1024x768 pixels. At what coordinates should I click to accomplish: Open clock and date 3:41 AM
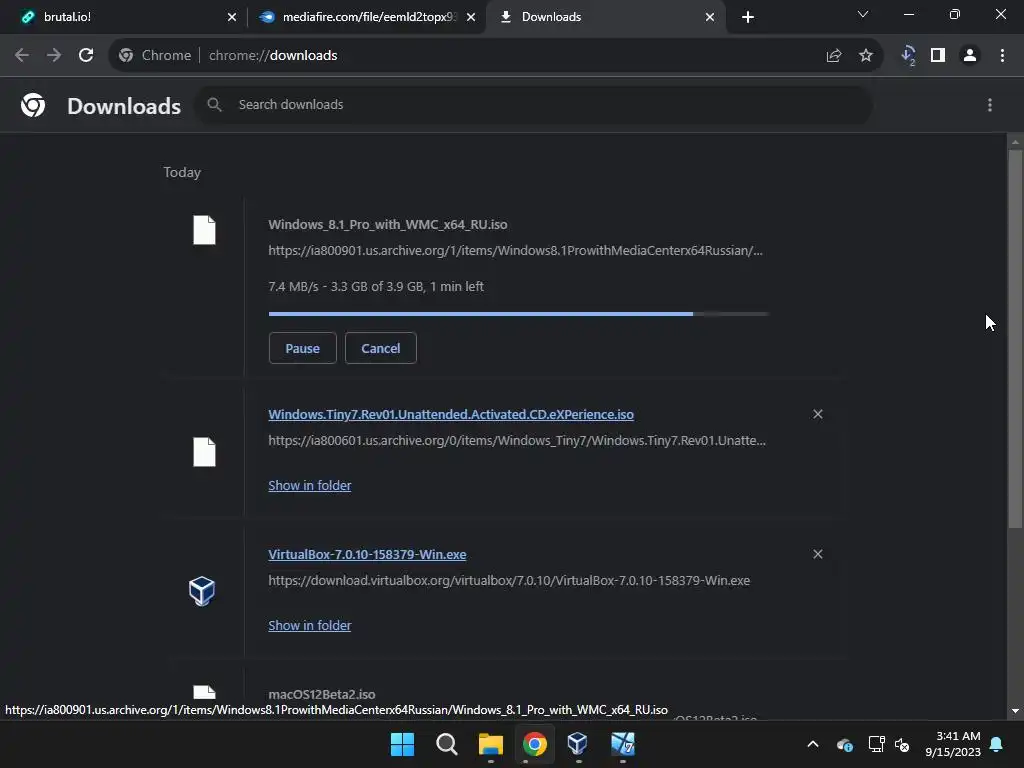(x=953, y=744)
